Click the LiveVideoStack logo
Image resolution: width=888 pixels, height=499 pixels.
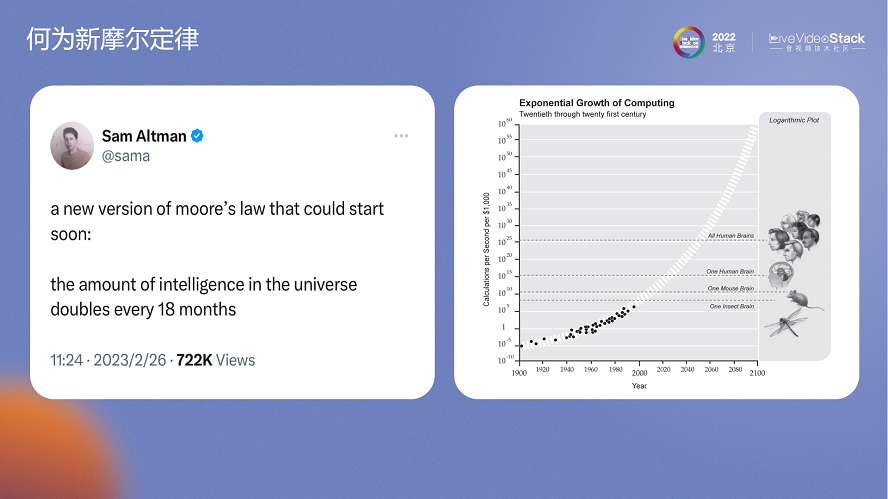coord(816,42)
